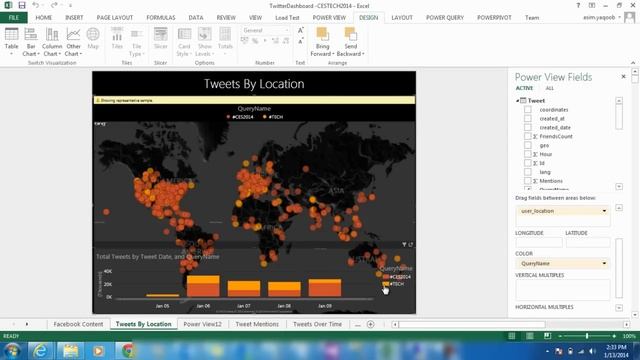Screen dimensions: 640x360
Task: Open the Show Levels dropdown
Action: 204,42
